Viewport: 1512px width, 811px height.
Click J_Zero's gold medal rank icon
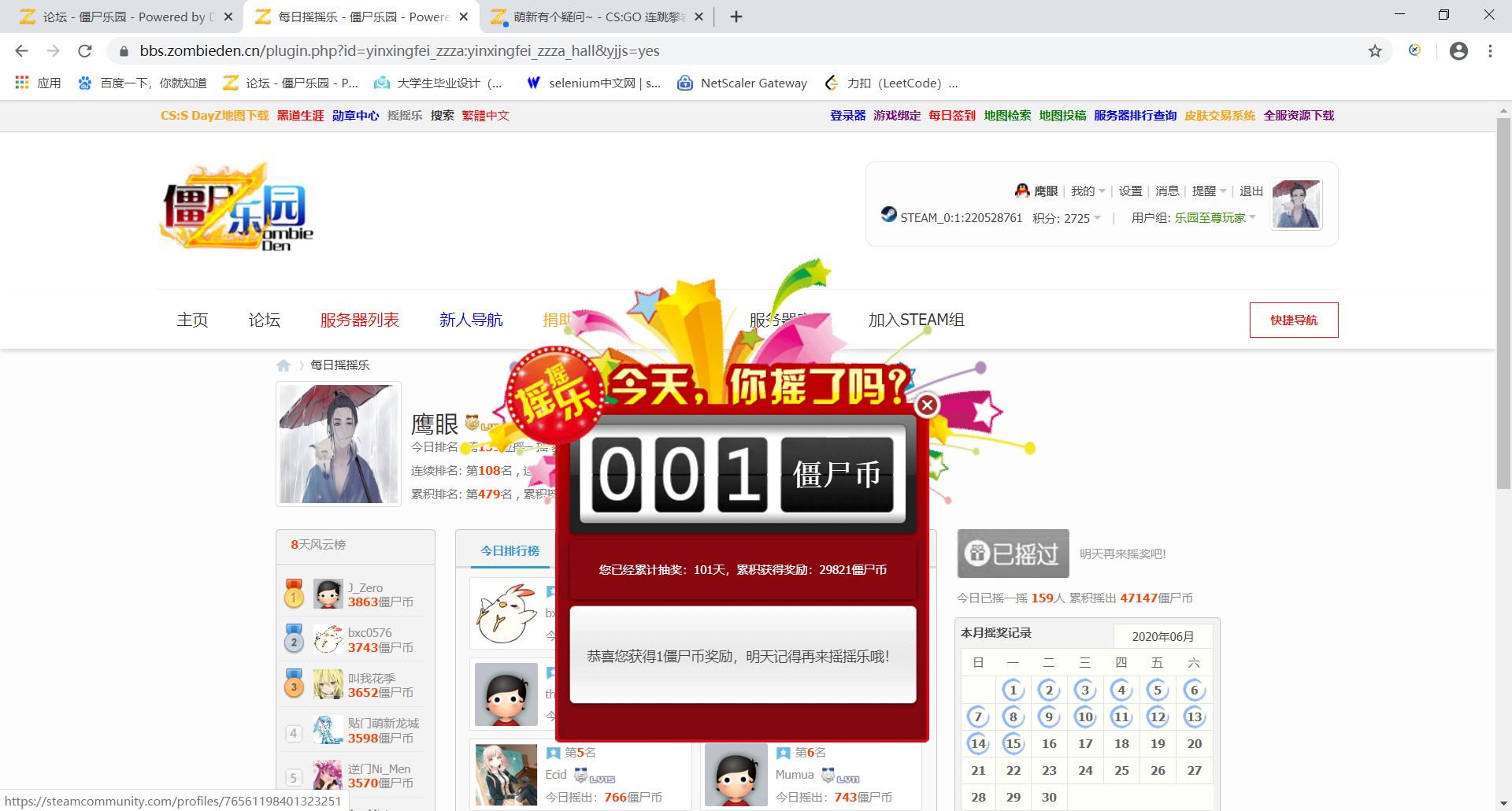[294, 594]
